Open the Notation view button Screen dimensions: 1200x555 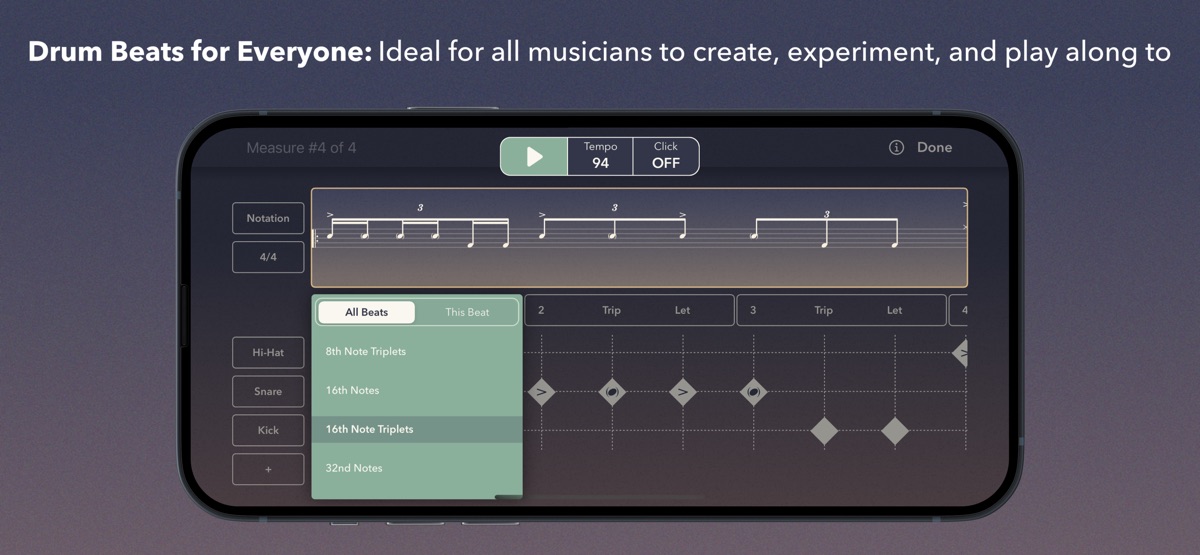tap(268, 218)
